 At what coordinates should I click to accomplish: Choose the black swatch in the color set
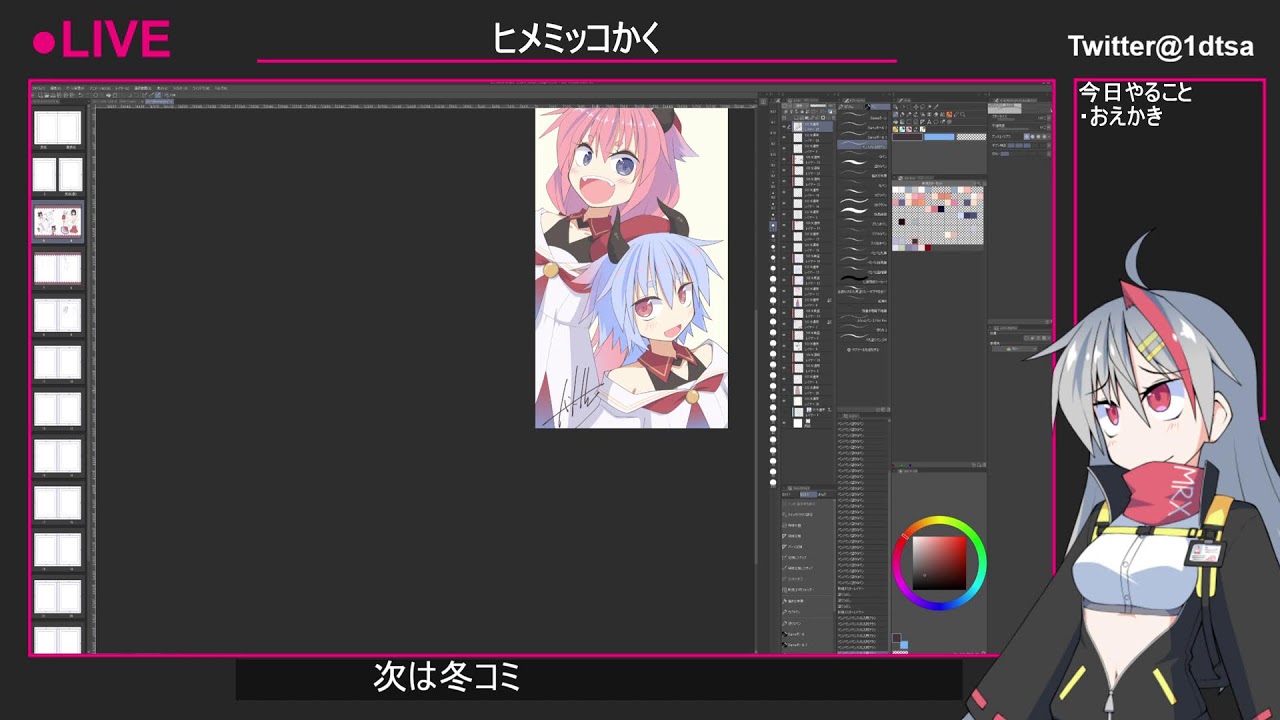point(902,221)
